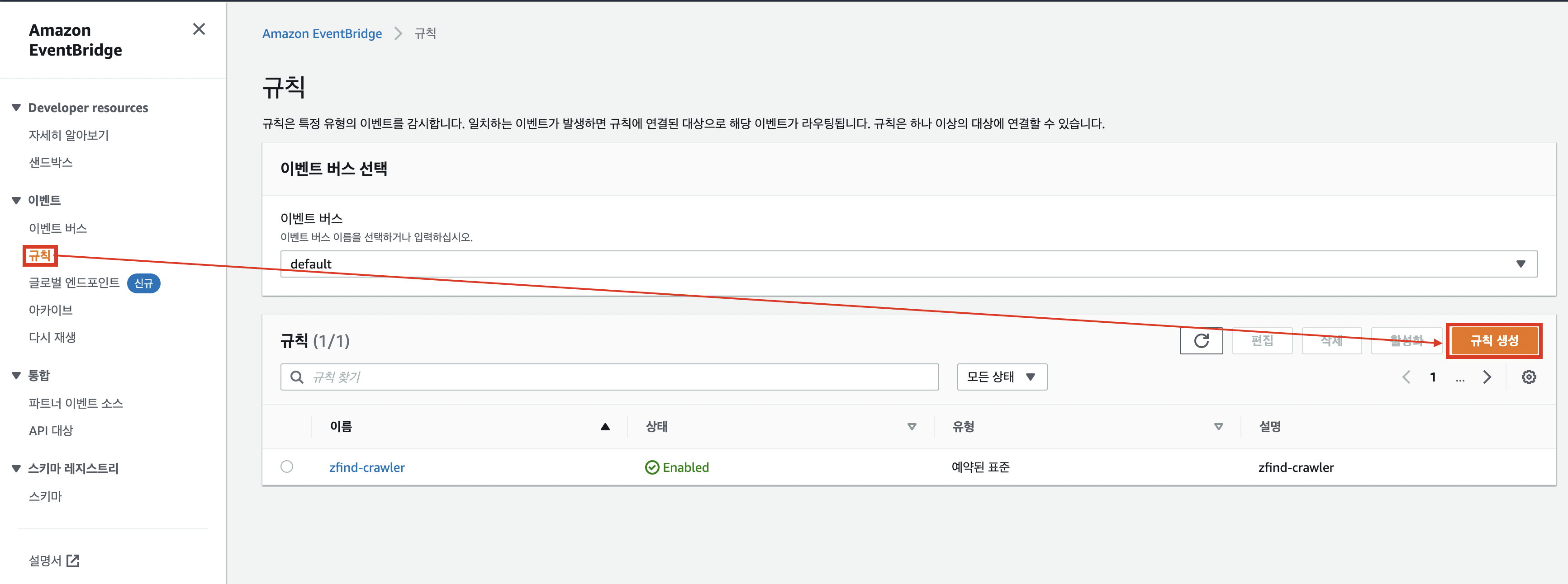Open the zfind-crawler rule link
Screen dimensions: 1568x584
[x=366, y=467]
